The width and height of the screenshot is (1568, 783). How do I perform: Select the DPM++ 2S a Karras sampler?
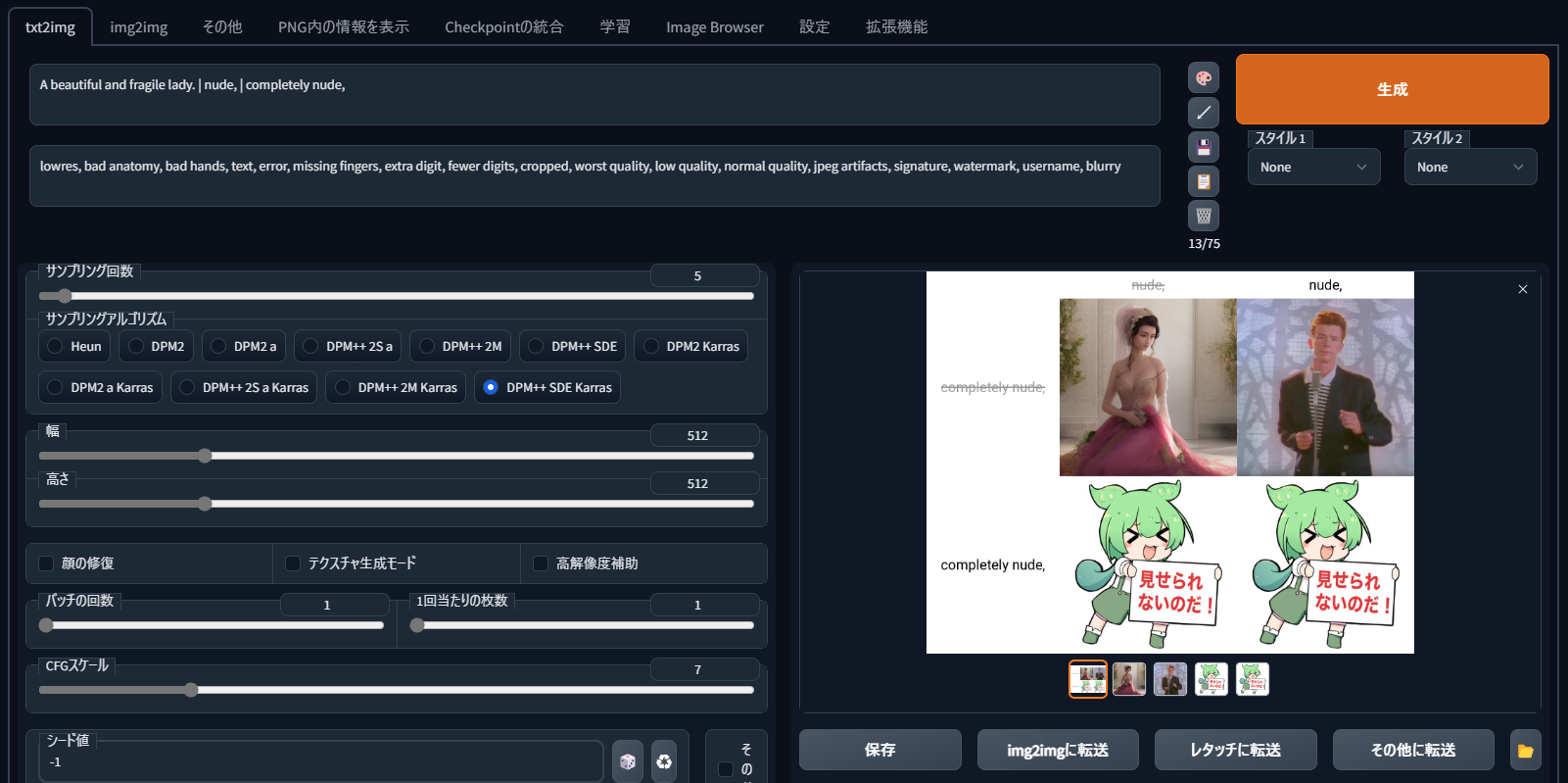point(244,387)
